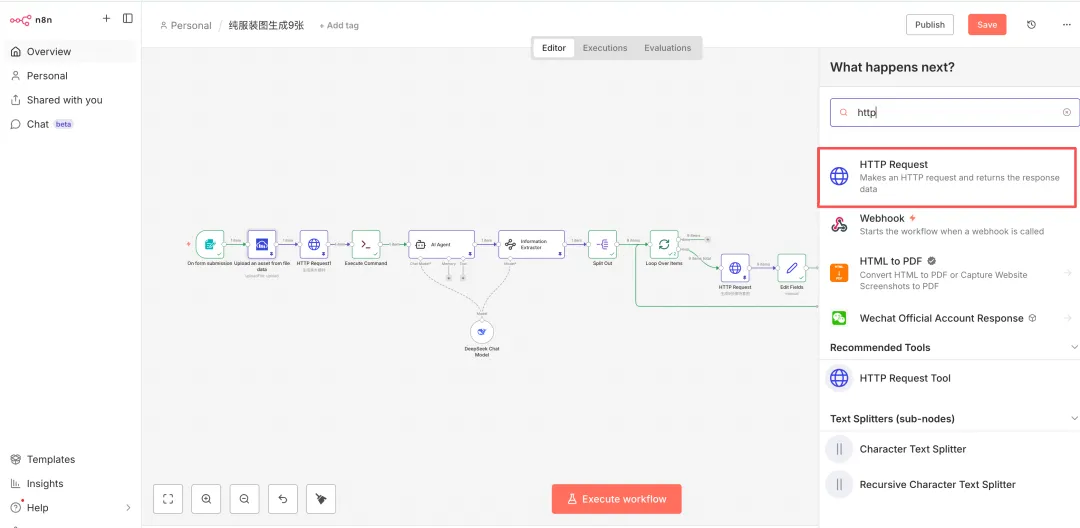Select the Execute Command node
The height and width of the screenshot is (528, 1080).
click(366, 244)
